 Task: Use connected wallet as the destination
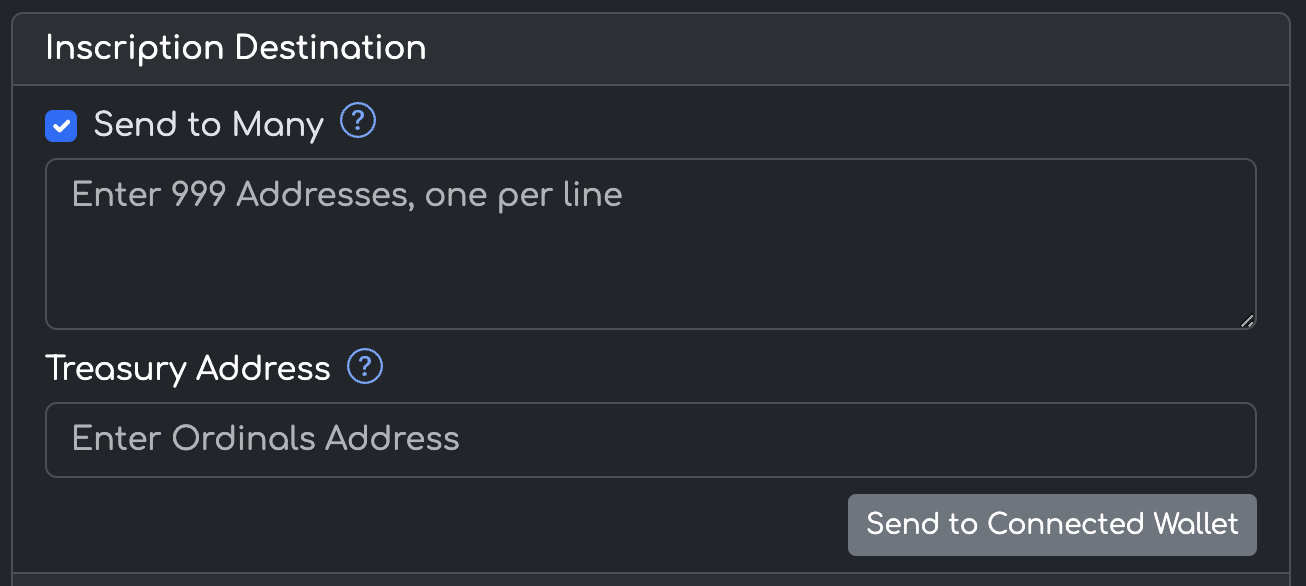click(x=1052, y=524)
